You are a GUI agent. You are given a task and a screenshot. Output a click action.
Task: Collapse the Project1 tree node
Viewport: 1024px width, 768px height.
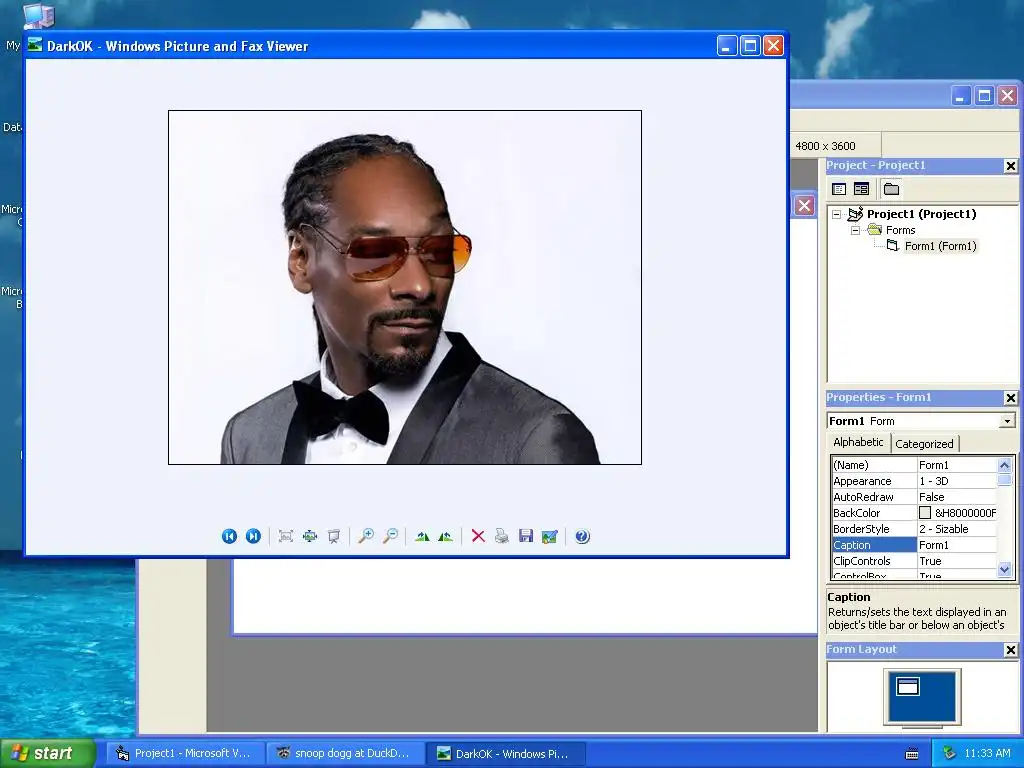[x=837, y=214]
